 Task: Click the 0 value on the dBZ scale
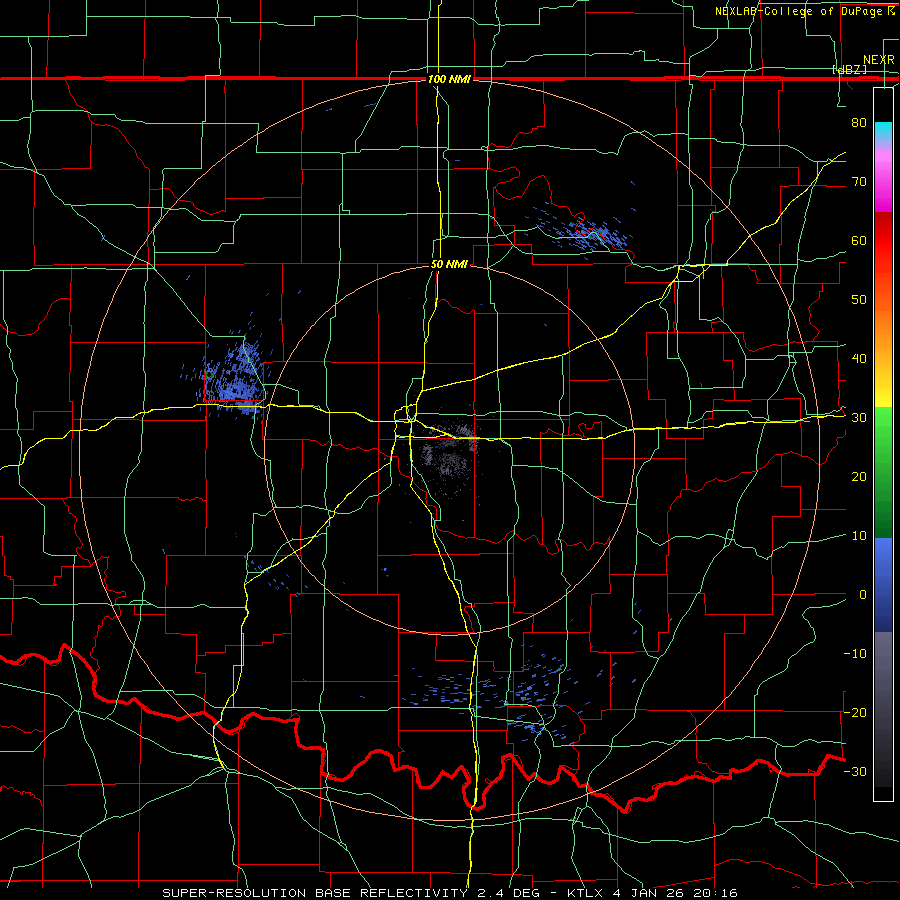[x=863, y=595]
